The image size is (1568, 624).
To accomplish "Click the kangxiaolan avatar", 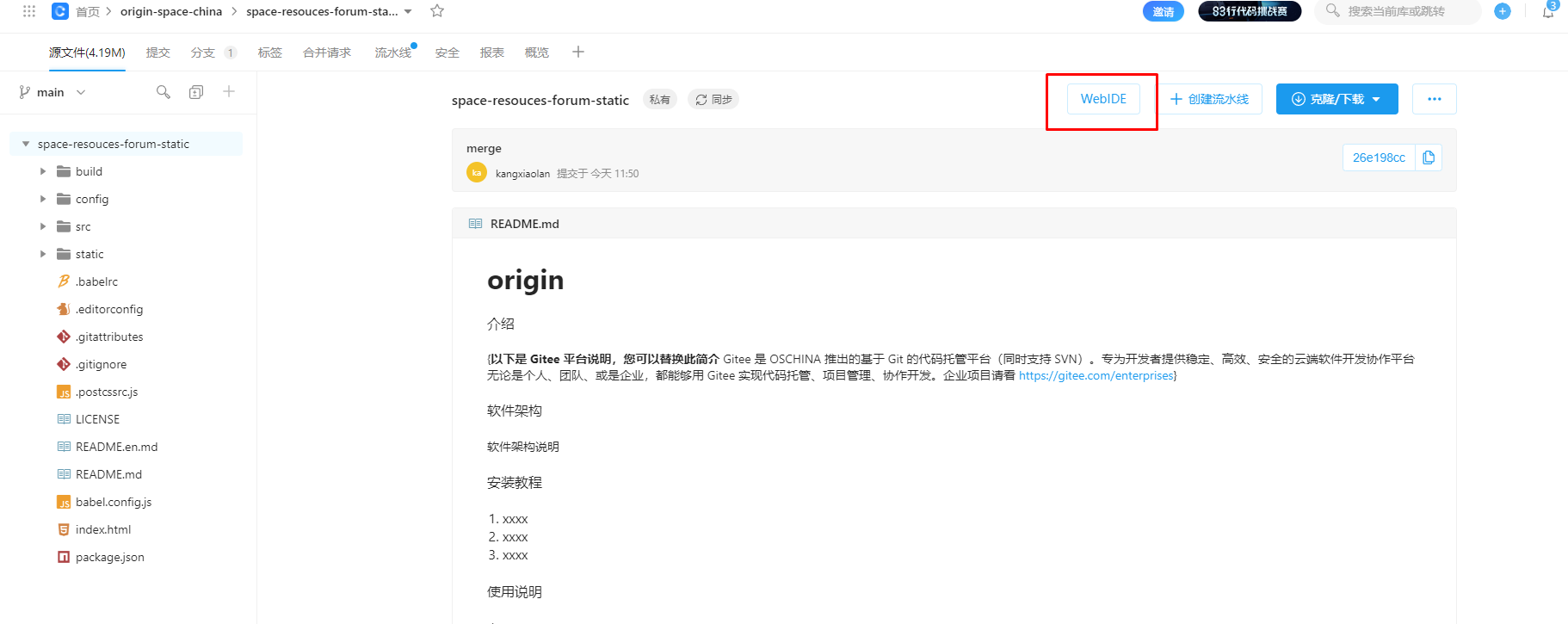I will click(x=477, y=173).
